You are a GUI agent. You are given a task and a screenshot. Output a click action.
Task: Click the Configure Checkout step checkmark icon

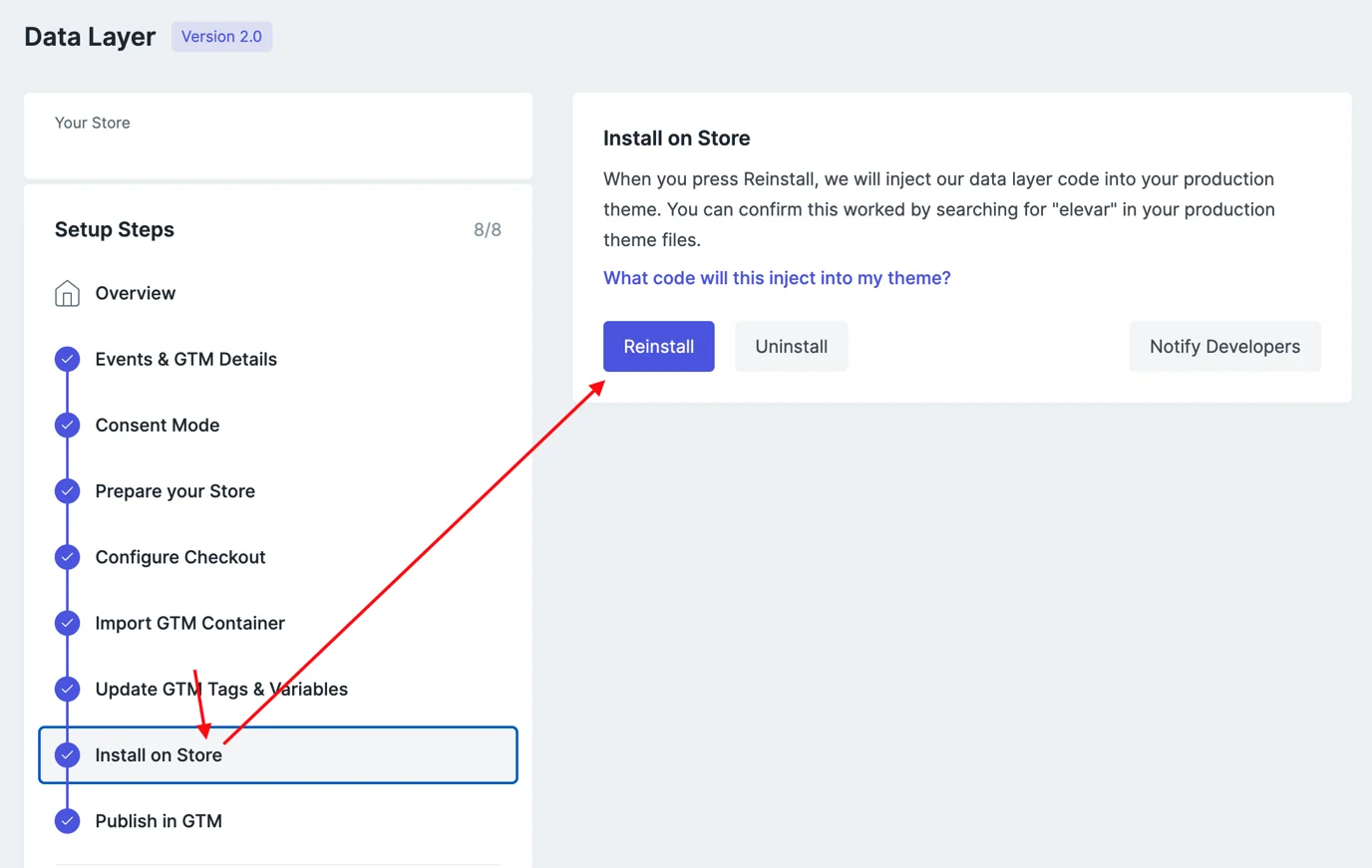click(66, 556)
